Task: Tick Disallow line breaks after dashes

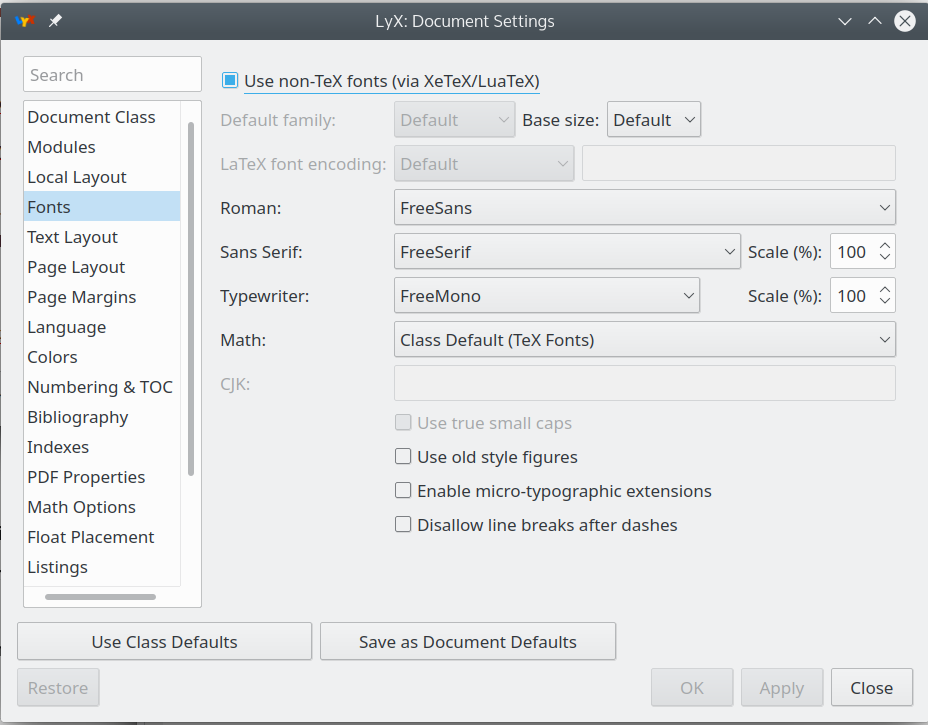Action: pyautogui.click(x=403, y=525)
